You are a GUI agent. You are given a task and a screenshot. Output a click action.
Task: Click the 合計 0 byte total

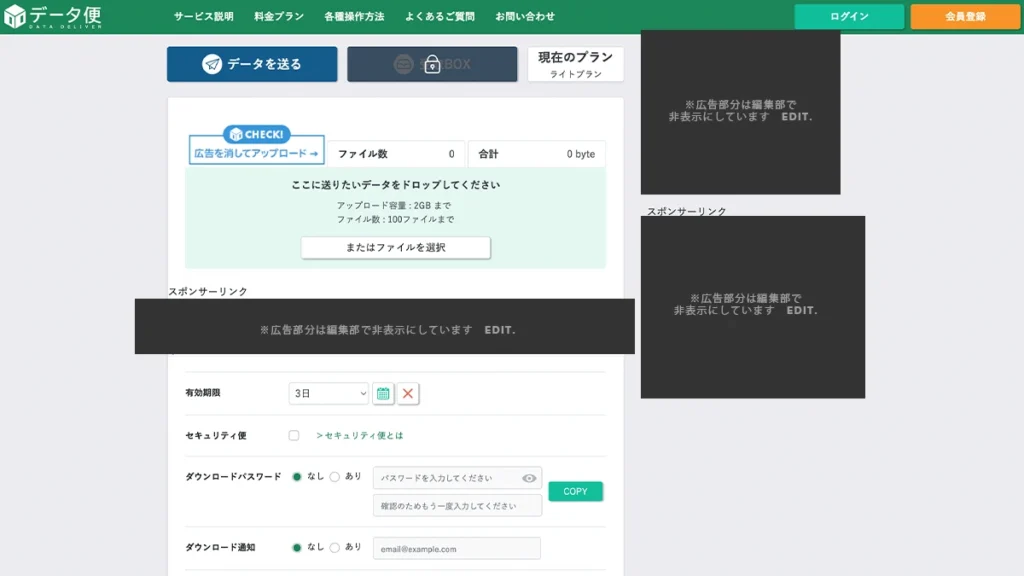coord(537,154)
